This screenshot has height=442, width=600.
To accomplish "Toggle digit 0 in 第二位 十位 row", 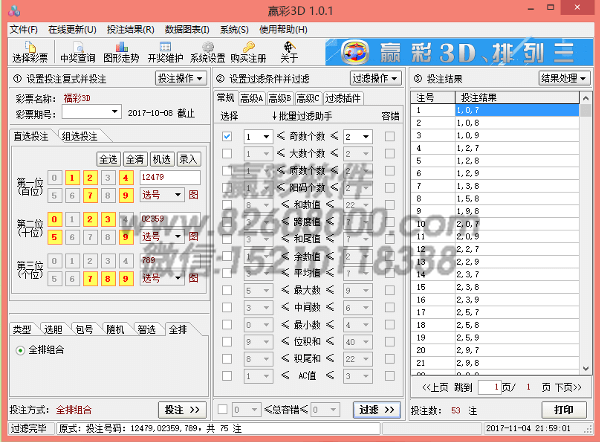I will (54, 219).
